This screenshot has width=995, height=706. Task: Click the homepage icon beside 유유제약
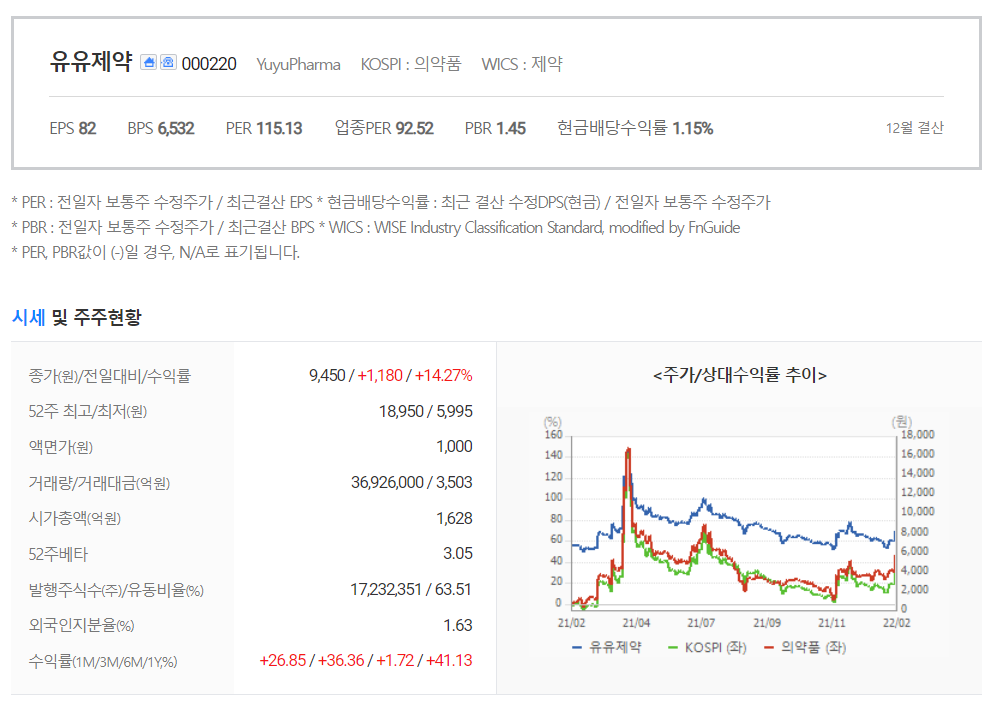point(148,62)
